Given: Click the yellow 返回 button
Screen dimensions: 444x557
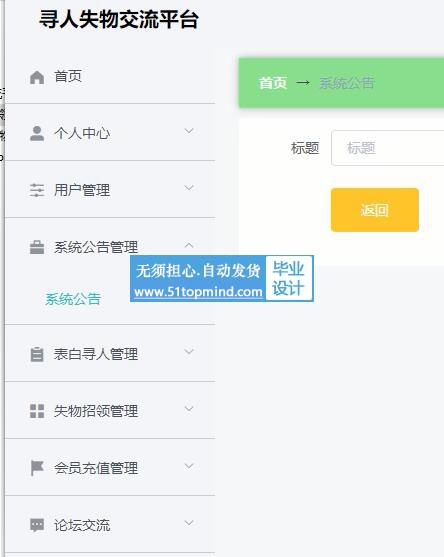Looking at the screenshot, I should pyautogui.click(x=375, y=210).
